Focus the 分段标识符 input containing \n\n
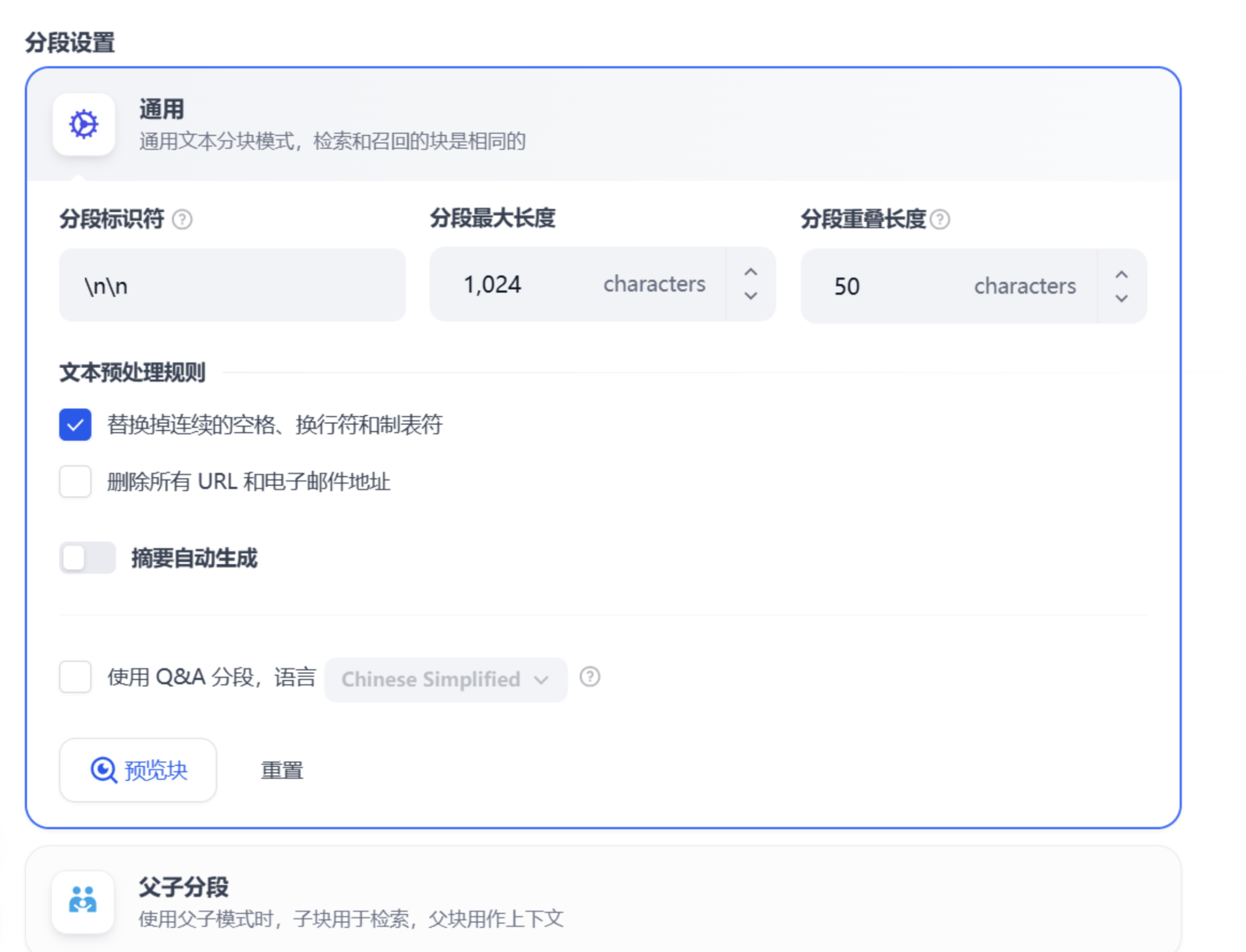 click(232, 285)
